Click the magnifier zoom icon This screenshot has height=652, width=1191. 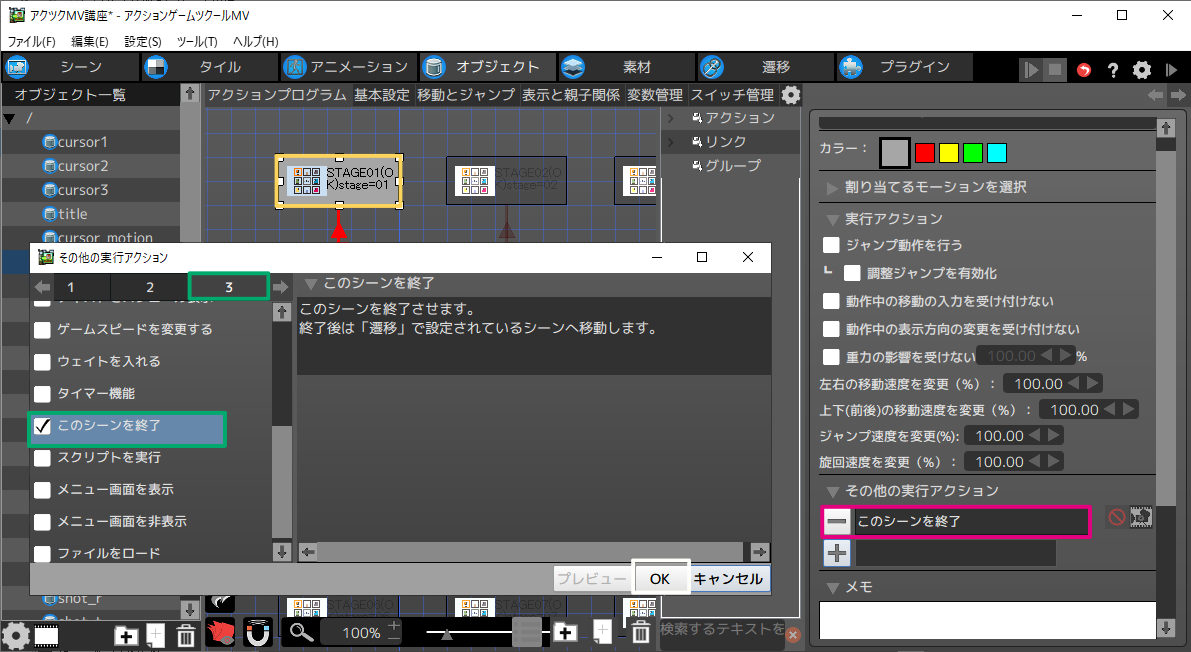[301, 632]
